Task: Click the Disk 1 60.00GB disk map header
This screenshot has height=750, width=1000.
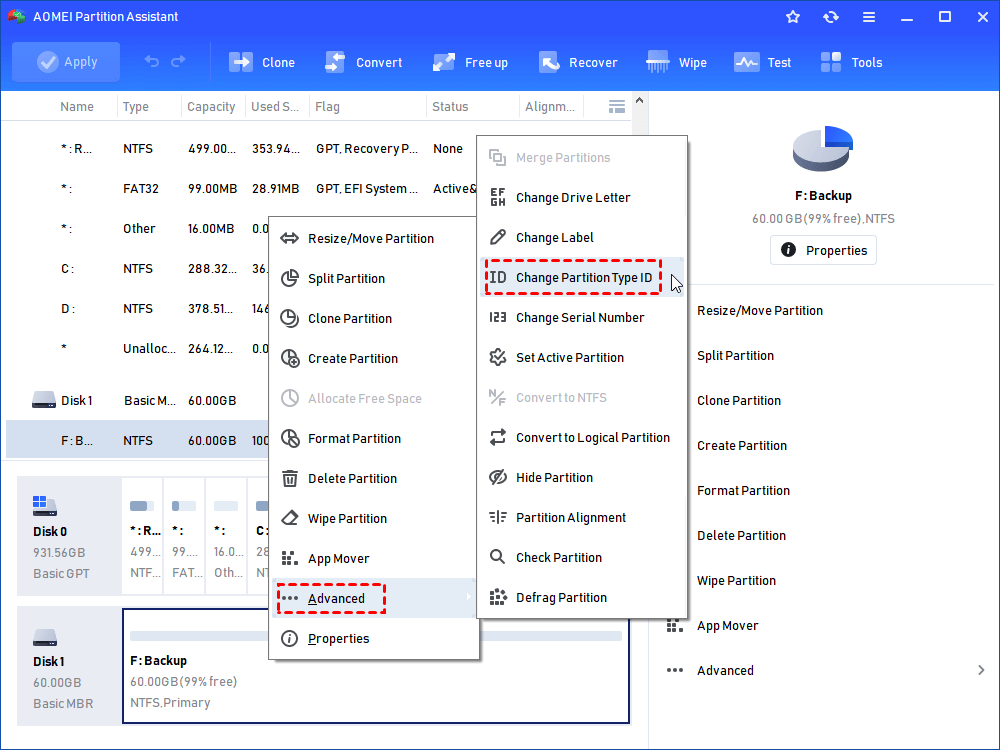Action: 69,666
